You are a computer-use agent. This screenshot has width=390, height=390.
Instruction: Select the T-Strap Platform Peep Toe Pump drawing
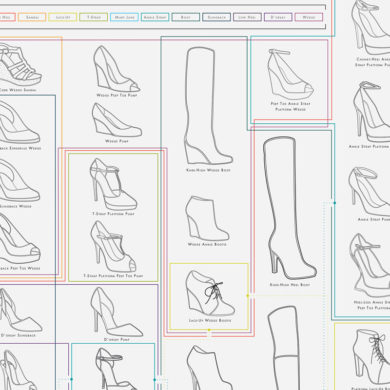click(x=113, y=247)
